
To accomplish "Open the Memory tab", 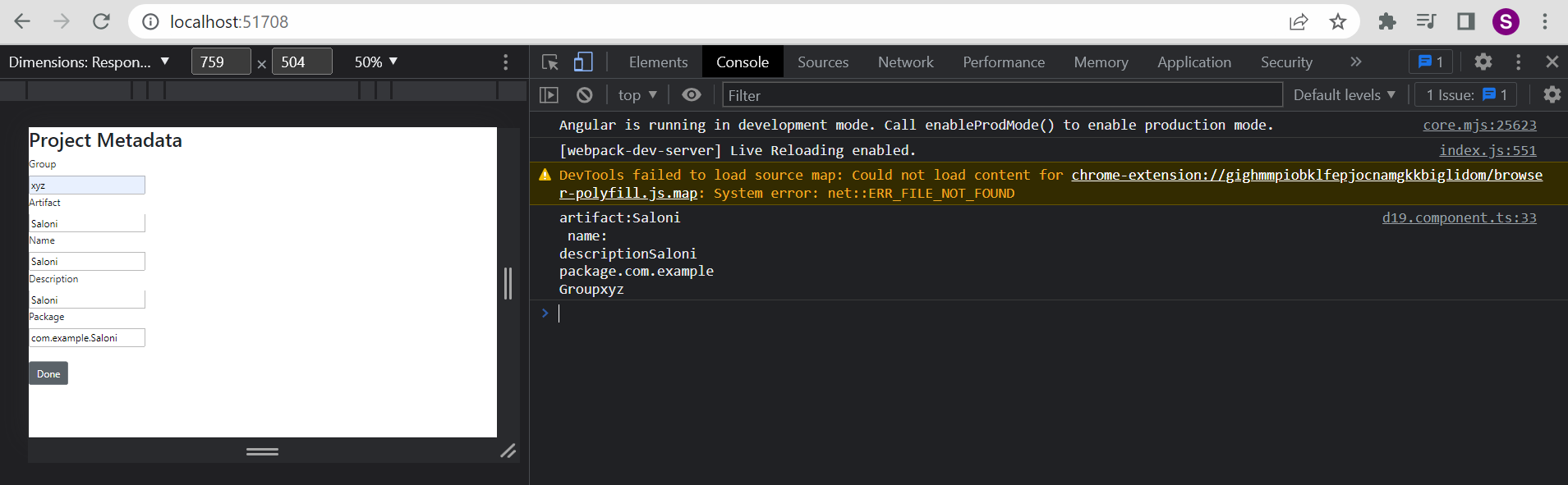I will [x=1101, y=62].
